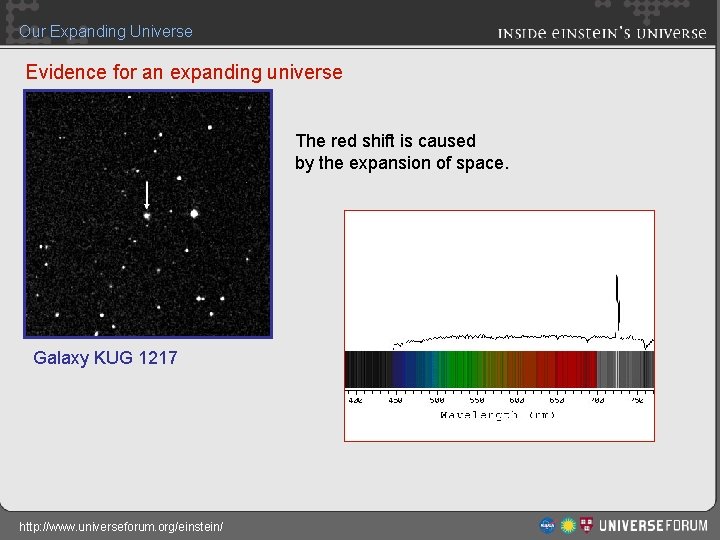The image size is (720, 540).
Task: Open the universeforum.org/einstein link
Action: [x=121, y=526]
